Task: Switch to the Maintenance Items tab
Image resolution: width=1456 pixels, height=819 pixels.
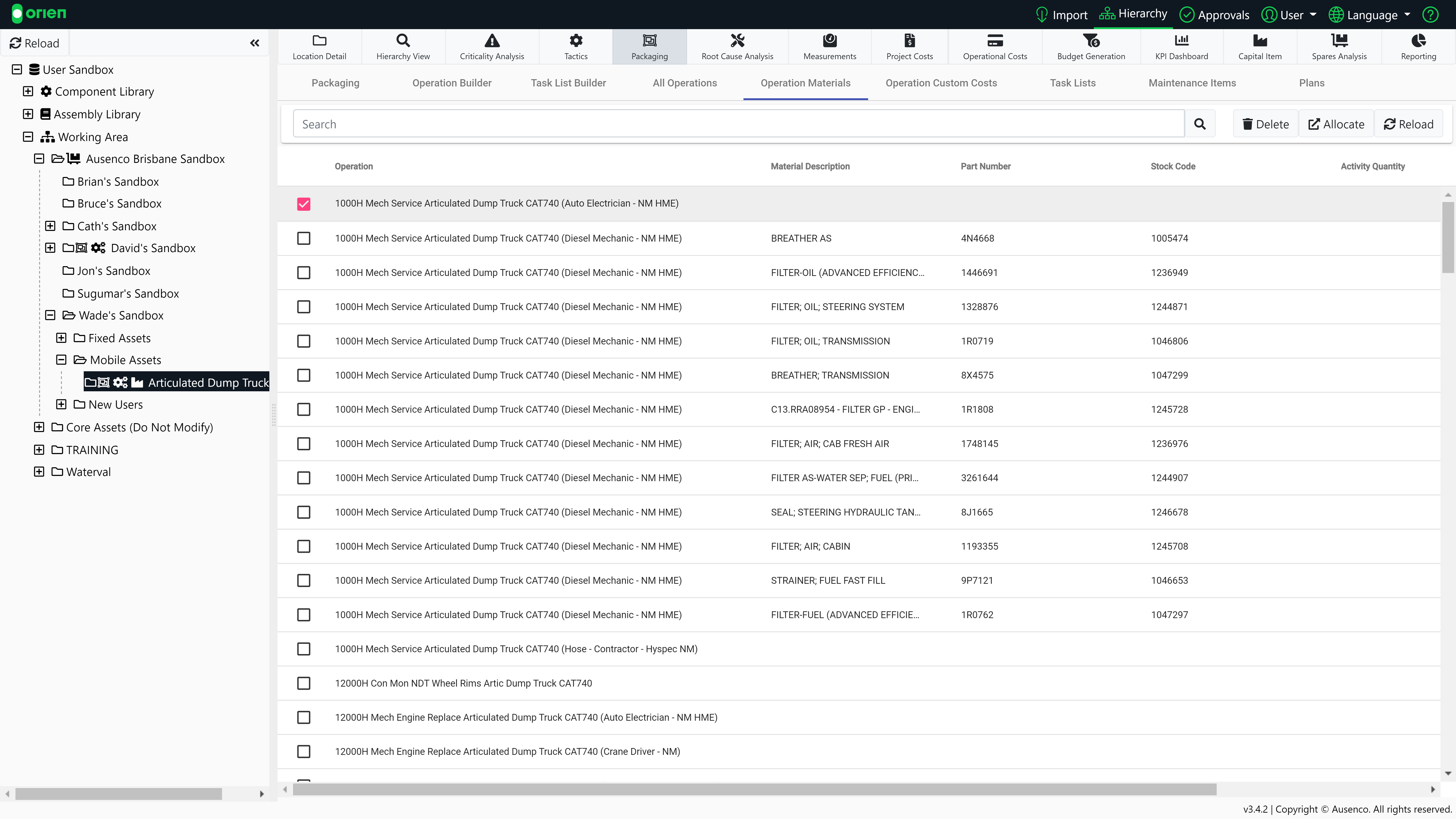Action: coord(1192,83)
